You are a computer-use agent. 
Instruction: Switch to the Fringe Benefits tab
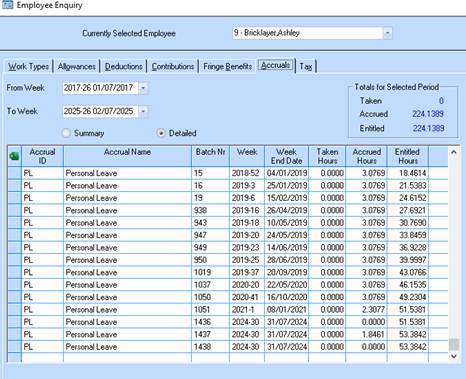(x=228, y=66)
